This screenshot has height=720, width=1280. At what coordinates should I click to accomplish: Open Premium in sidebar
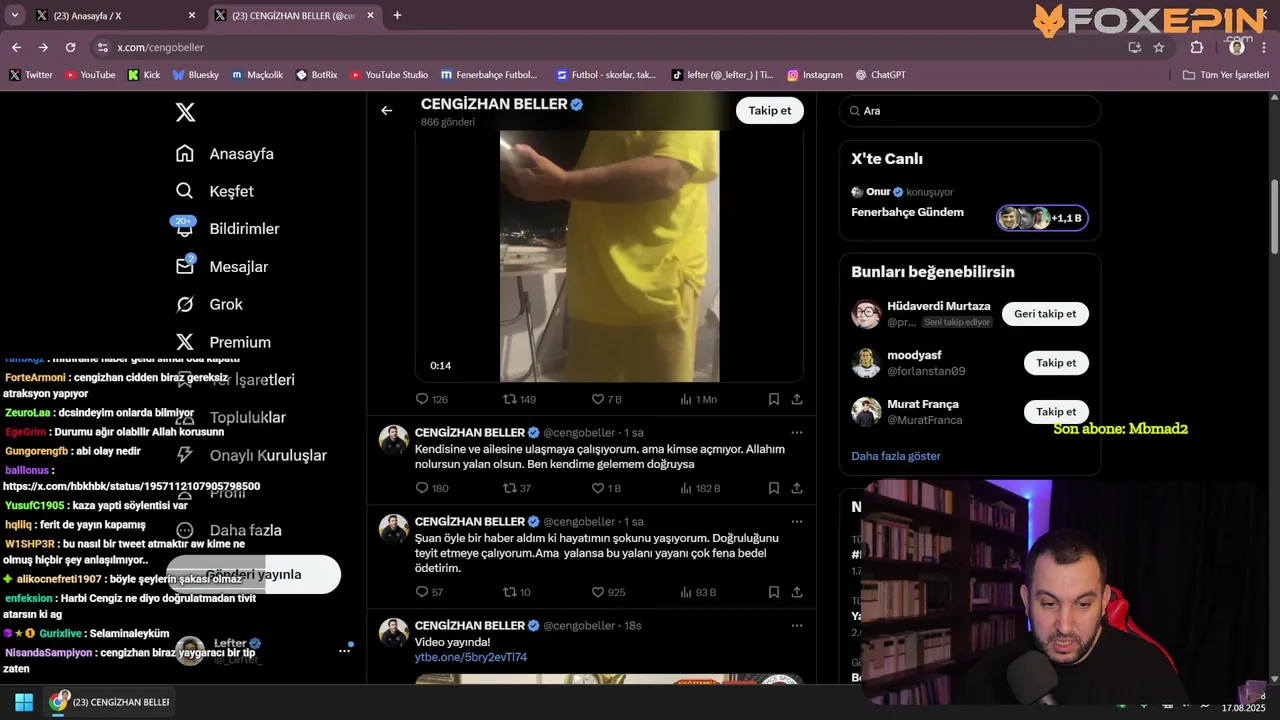tap(223, 342)
